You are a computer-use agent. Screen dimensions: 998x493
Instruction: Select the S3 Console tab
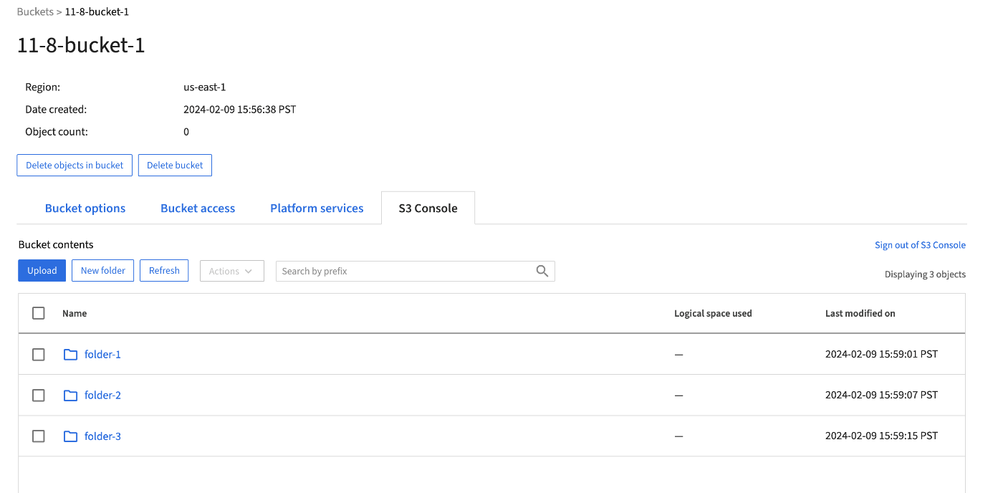click(x=428, y=208)
